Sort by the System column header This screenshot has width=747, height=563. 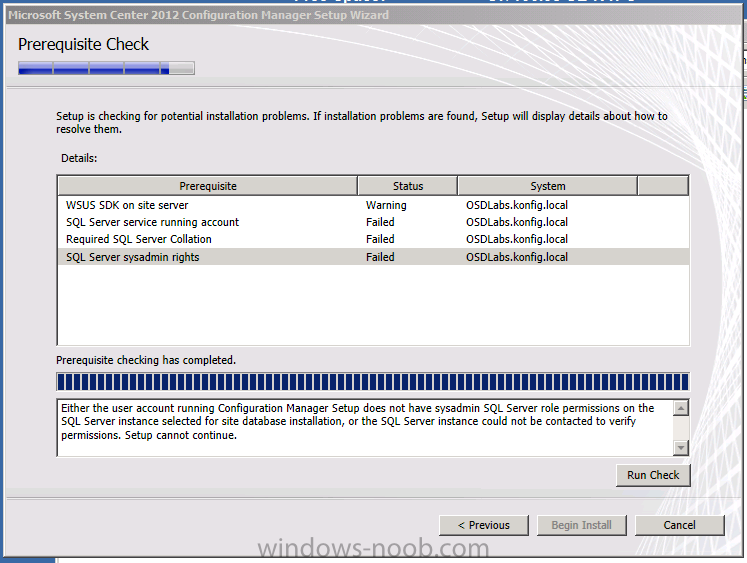tap(548, 186)
